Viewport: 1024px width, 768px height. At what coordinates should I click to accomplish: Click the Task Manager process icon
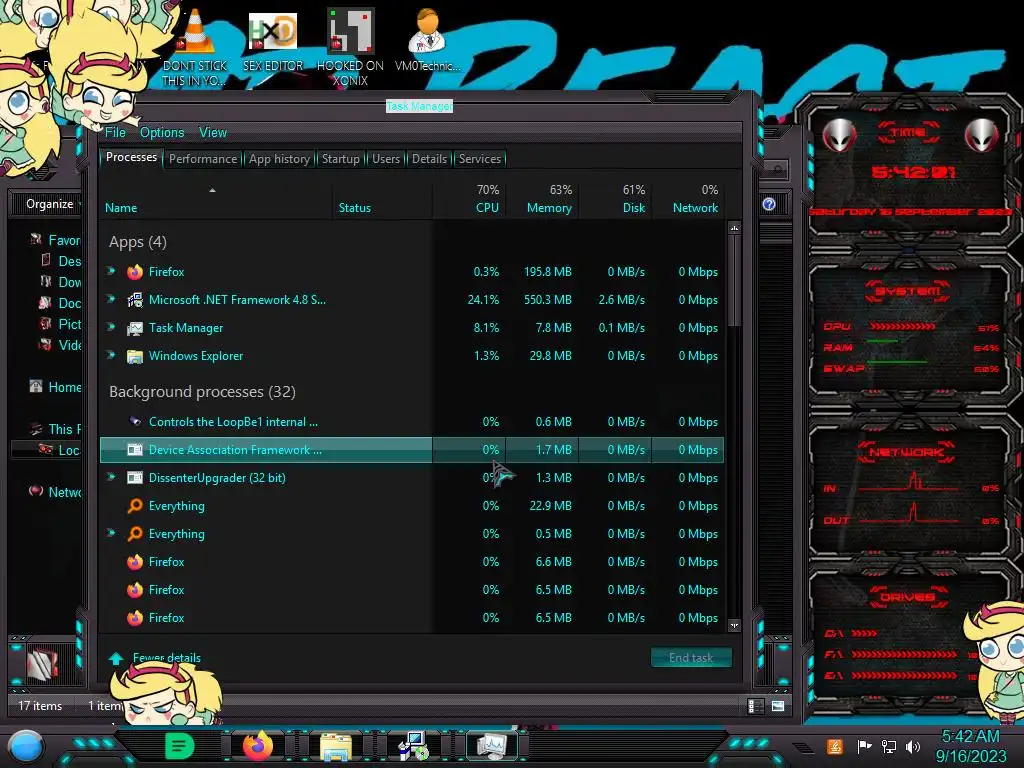click(x=135, y=328)
